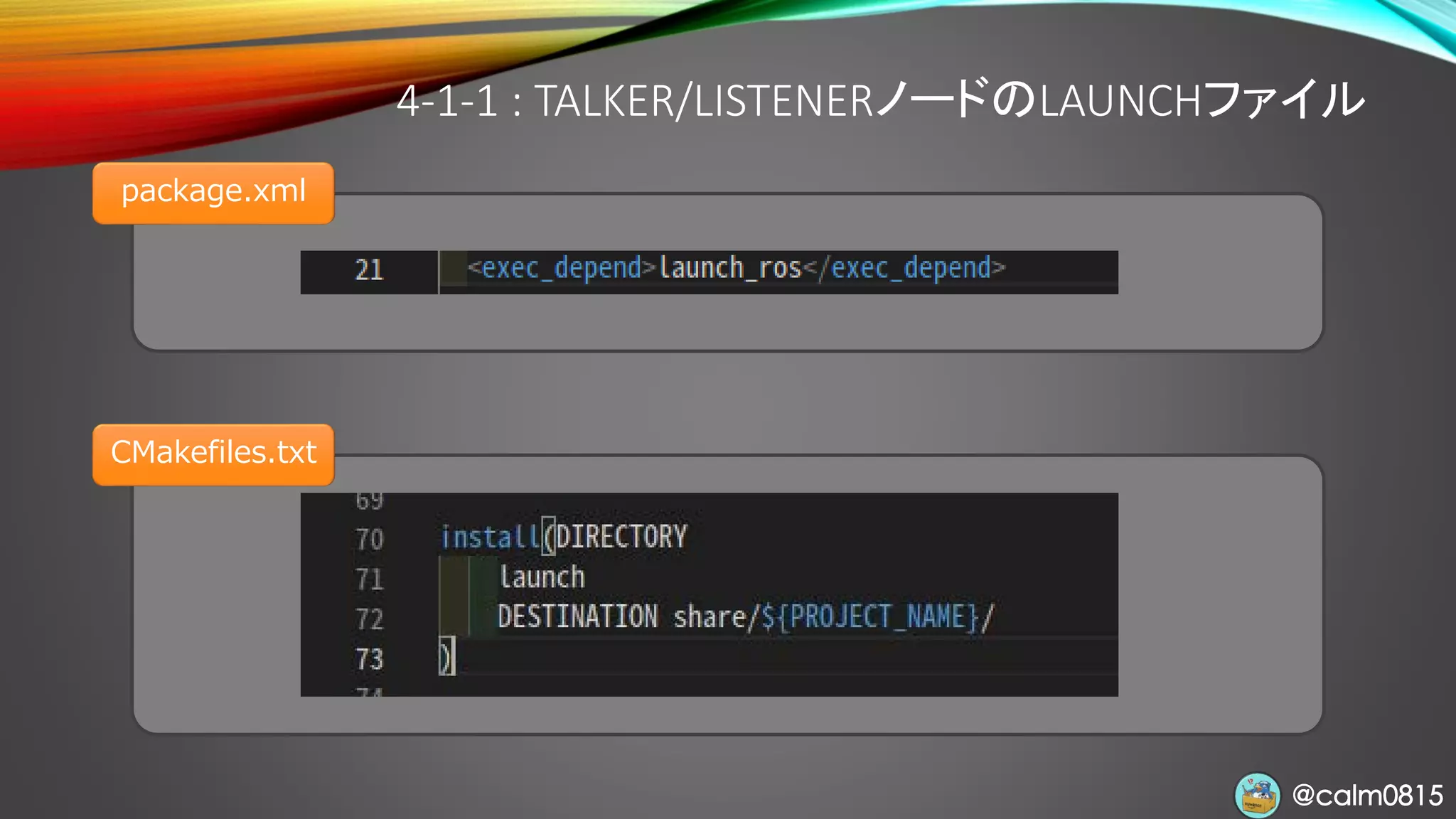Click the avatar icon beside @calm0815
Viewport: 1456px width, 819px height.
coord(1257,795)
